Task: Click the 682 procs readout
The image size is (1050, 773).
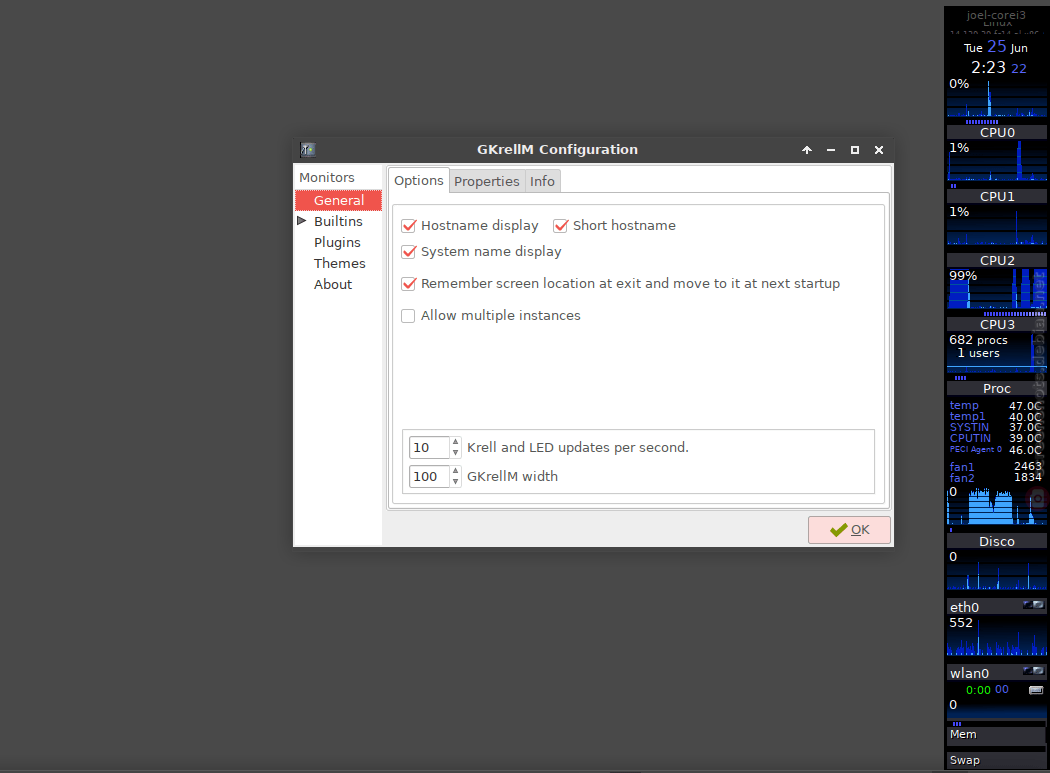Action: (x=978, y=340)
